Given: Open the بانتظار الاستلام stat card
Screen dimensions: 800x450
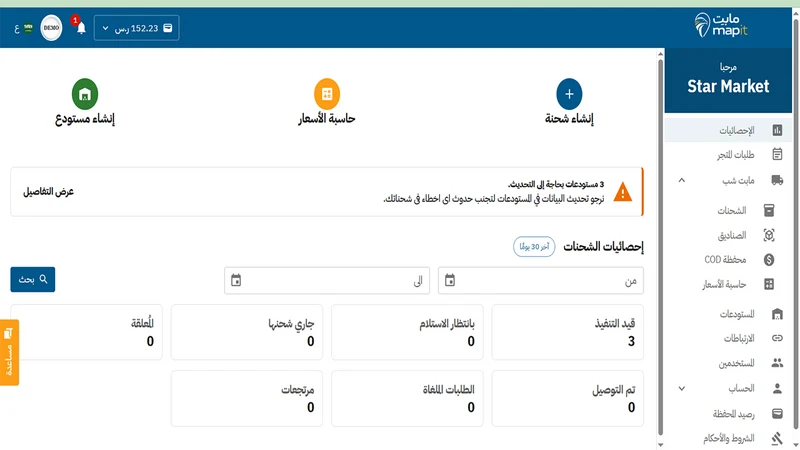Looking at the screenshot, I should click(407, 332).
